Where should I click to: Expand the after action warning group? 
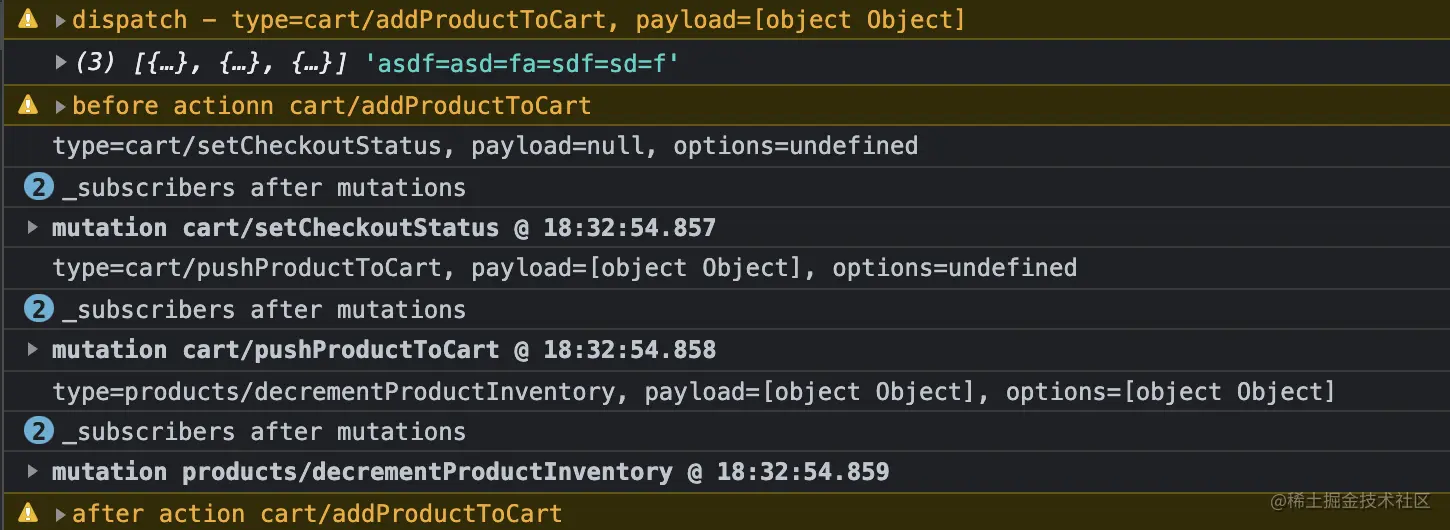click(x=61, y=513)
